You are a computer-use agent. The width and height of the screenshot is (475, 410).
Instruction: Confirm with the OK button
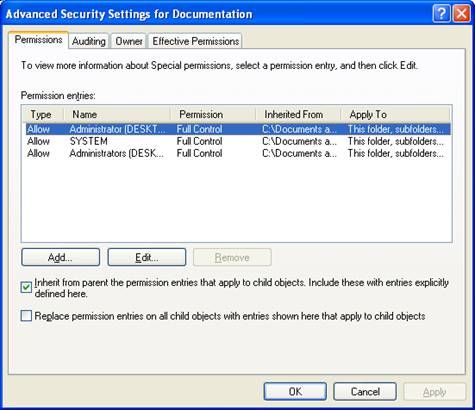[x=295, y=391]
